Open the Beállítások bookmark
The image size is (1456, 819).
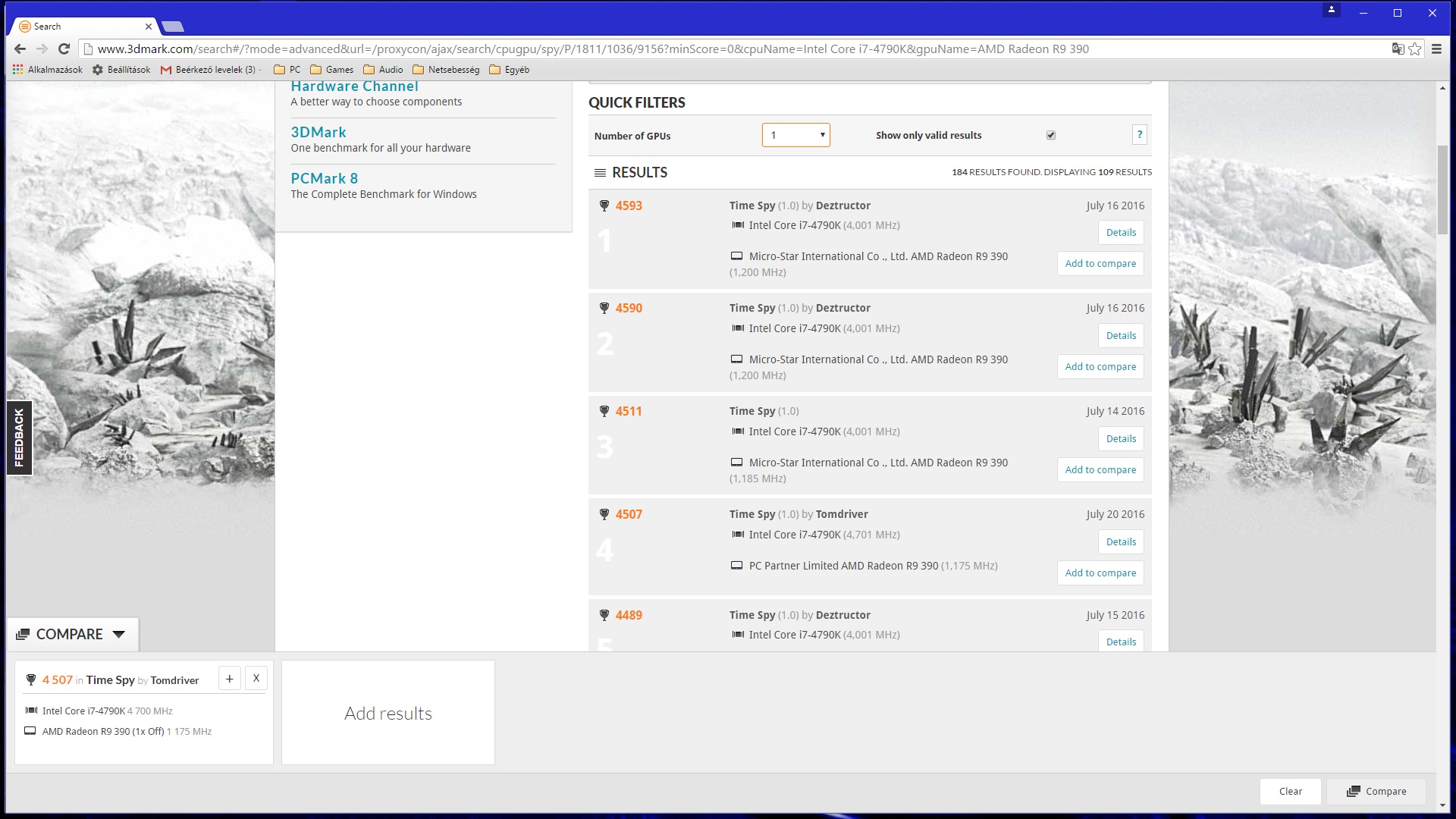click(x=121, y=70)
